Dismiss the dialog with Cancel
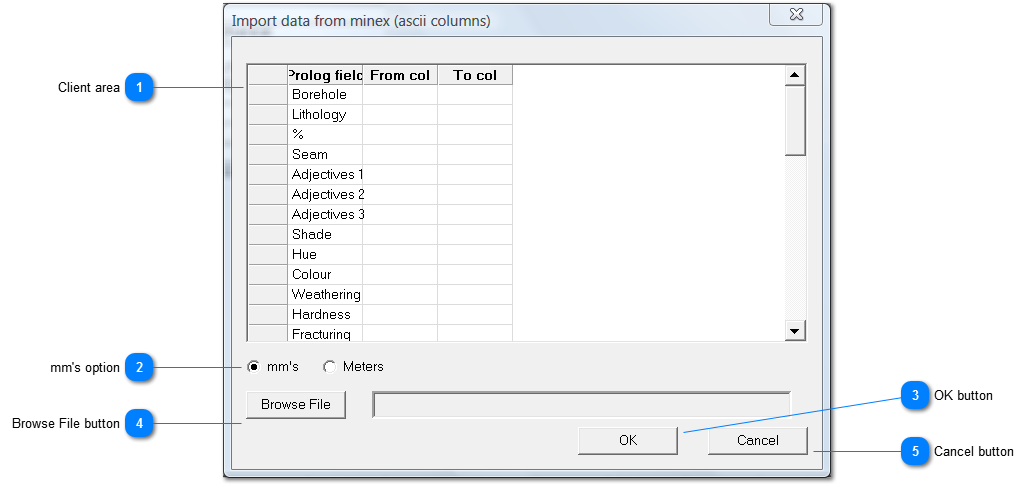This screenshot has height=486, width=1030. pos(757,441)
